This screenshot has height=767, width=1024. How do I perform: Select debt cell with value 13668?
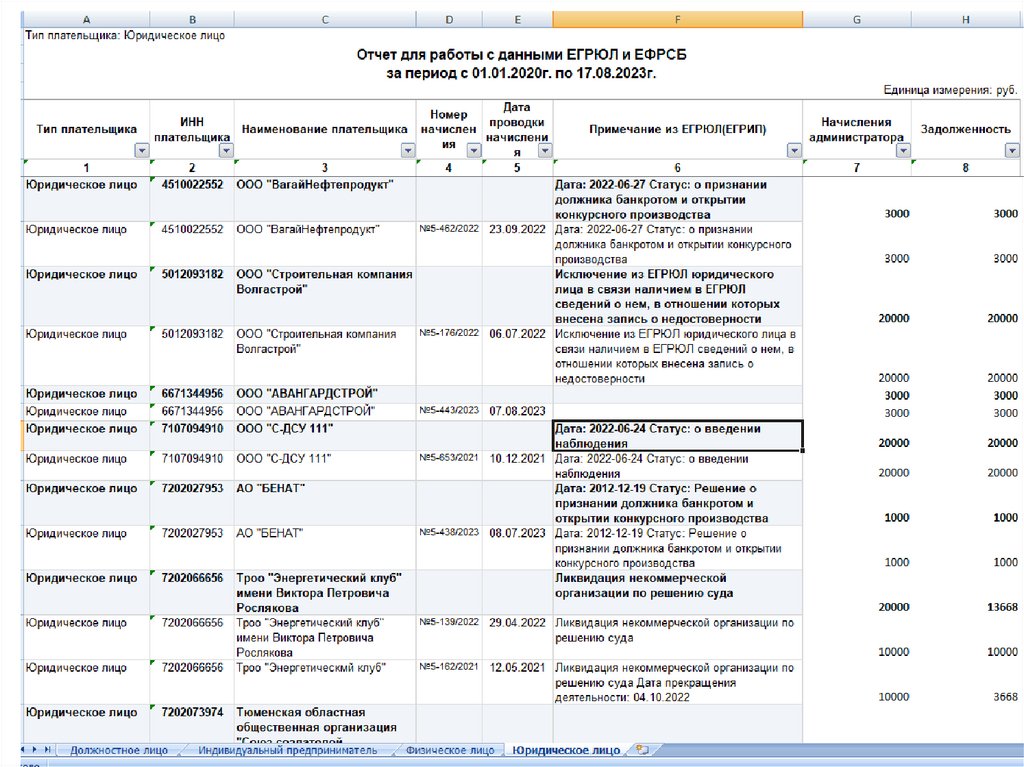(965, 607)
